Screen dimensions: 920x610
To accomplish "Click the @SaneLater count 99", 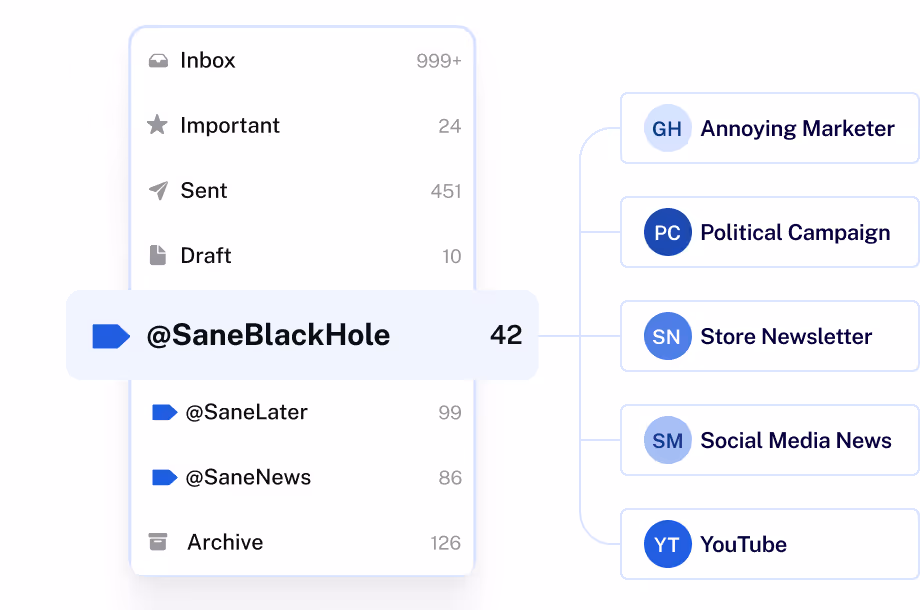I will (x=450, y=412).
